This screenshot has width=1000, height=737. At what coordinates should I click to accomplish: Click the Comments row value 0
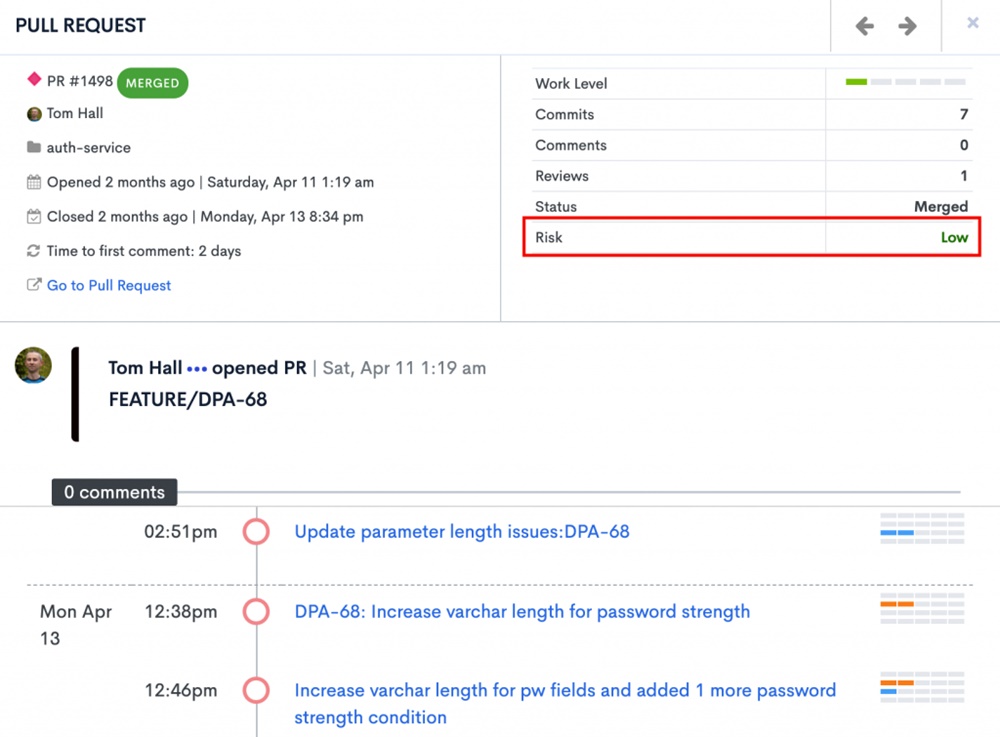point(964,145)
